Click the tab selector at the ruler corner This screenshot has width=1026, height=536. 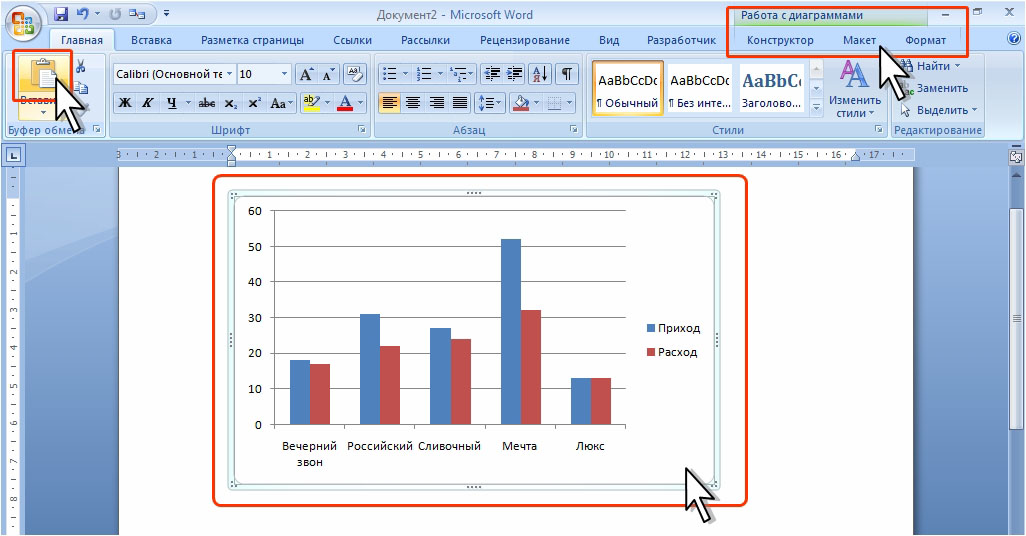tap(14, 155)
